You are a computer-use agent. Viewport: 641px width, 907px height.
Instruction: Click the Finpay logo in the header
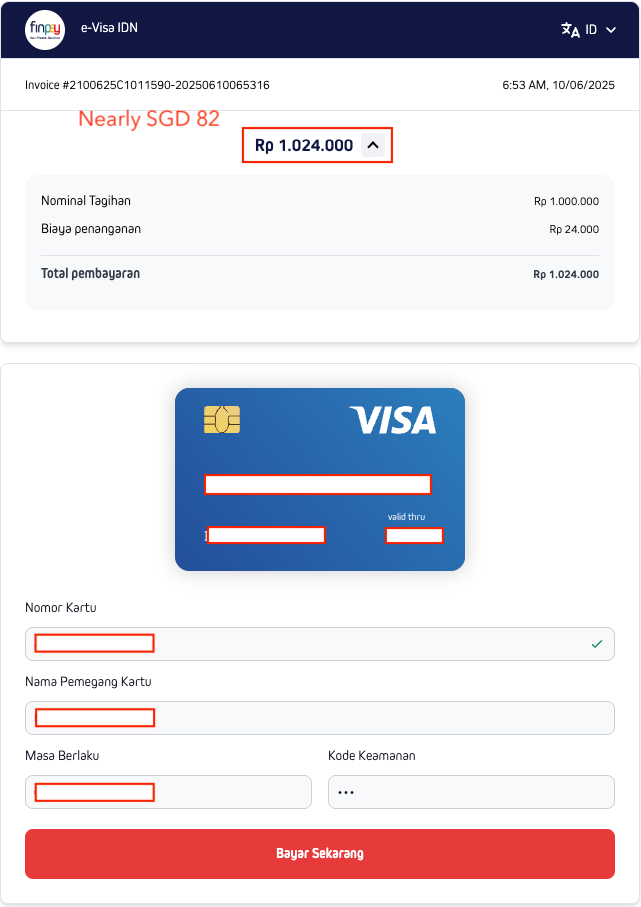tap(45, 30)
